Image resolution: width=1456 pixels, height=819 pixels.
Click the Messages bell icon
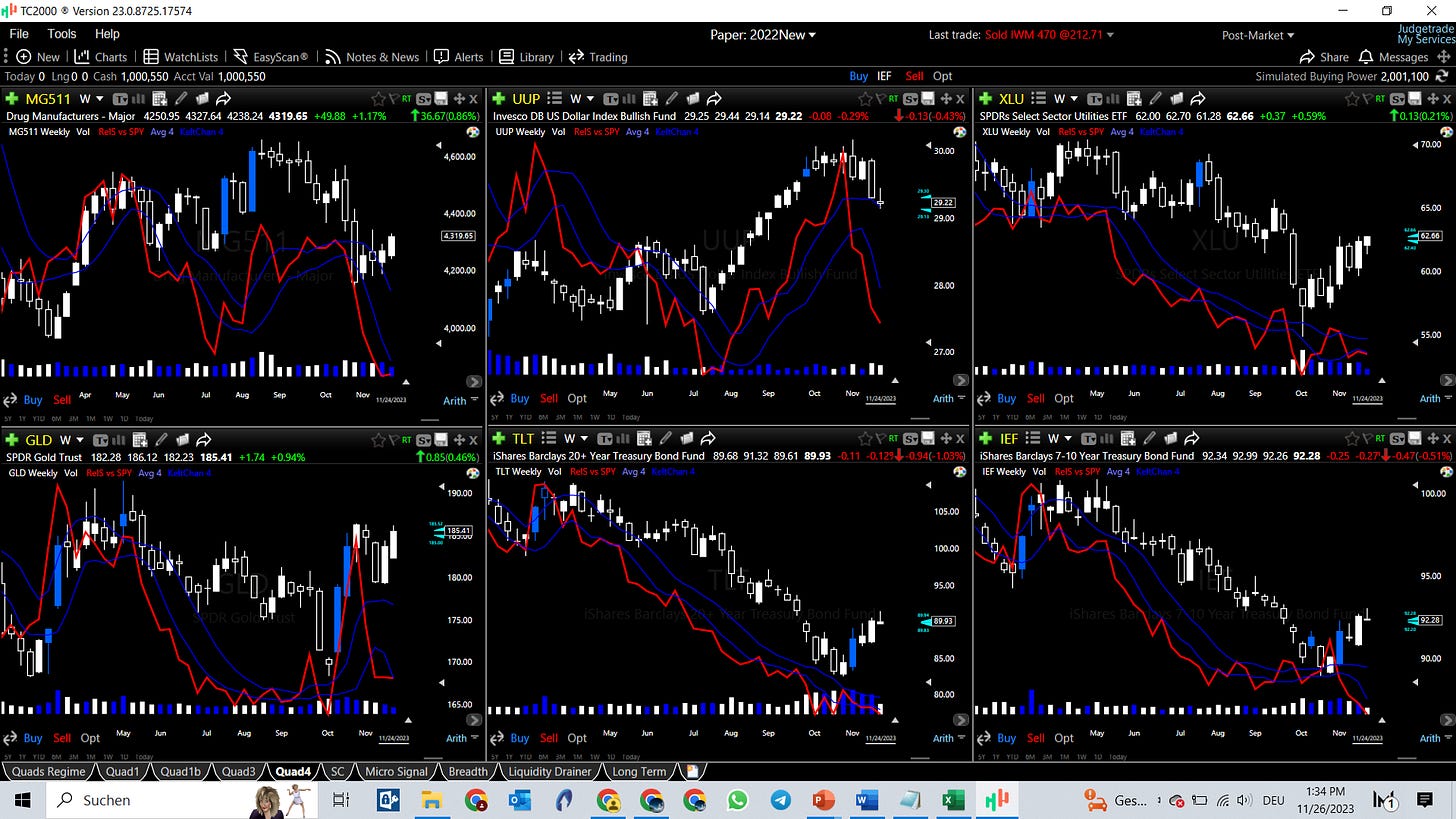(x=1367, y=57)
